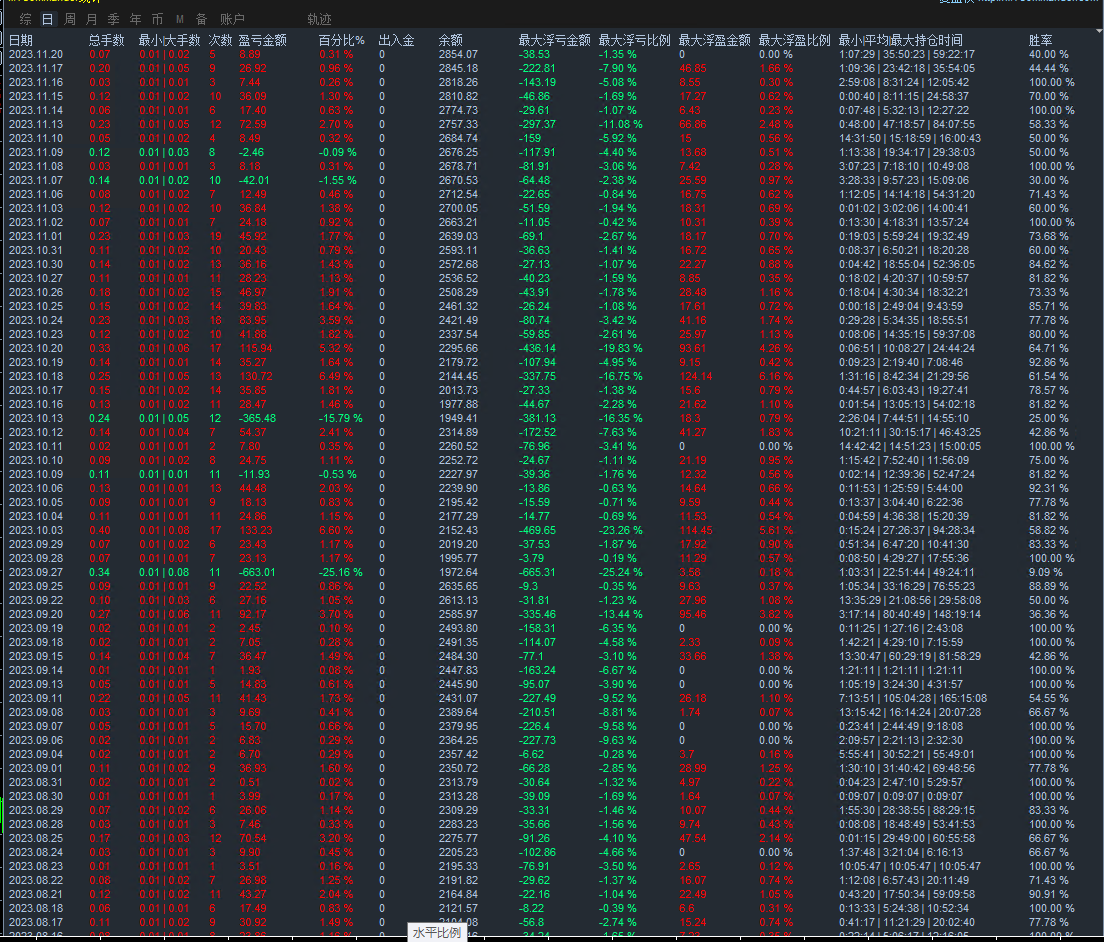This screenshot has width=1104, height=942.
Task: Click the 百分比% column header
Action: click(341, 40)
